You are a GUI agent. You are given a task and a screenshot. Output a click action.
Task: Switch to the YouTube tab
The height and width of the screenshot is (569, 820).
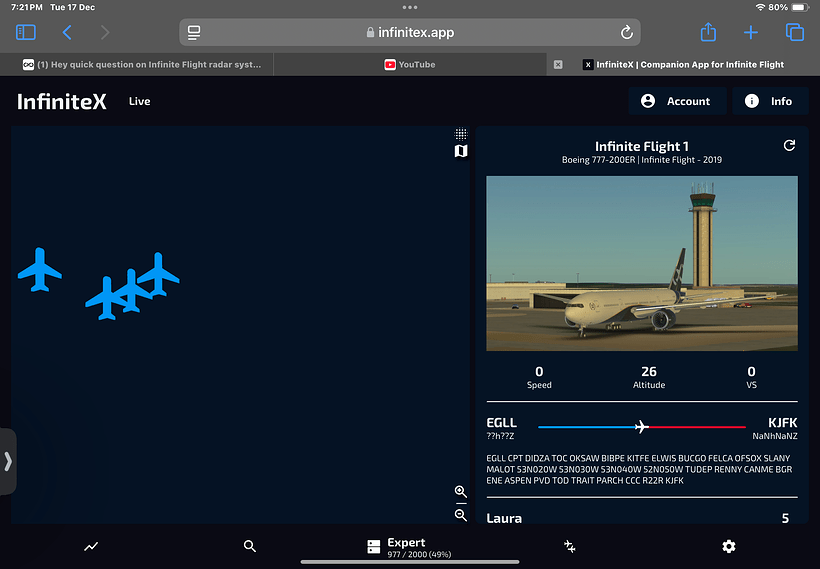tap(410, 64)
